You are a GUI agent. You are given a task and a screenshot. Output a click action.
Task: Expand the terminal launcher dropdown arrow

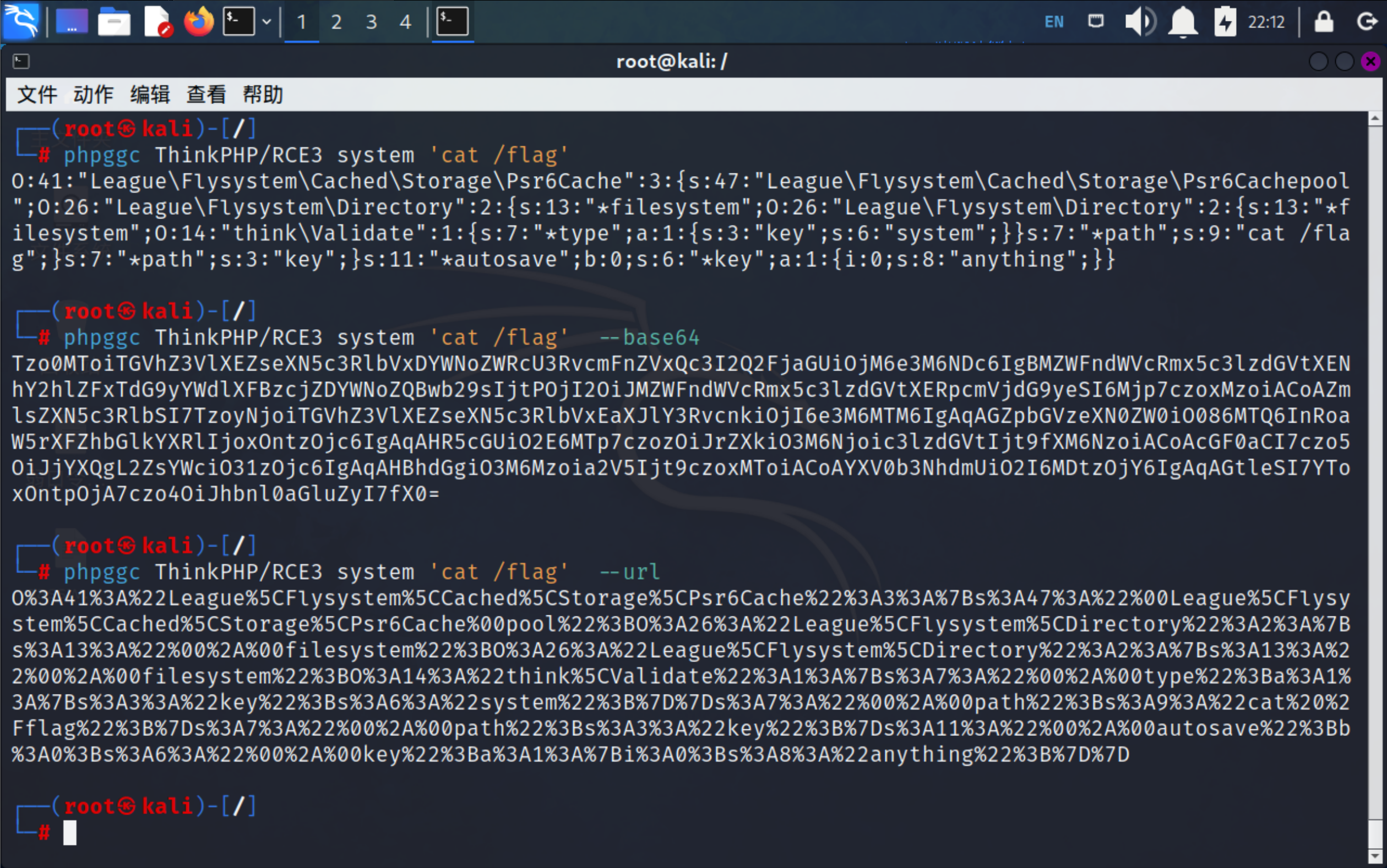tap(266, 22)
